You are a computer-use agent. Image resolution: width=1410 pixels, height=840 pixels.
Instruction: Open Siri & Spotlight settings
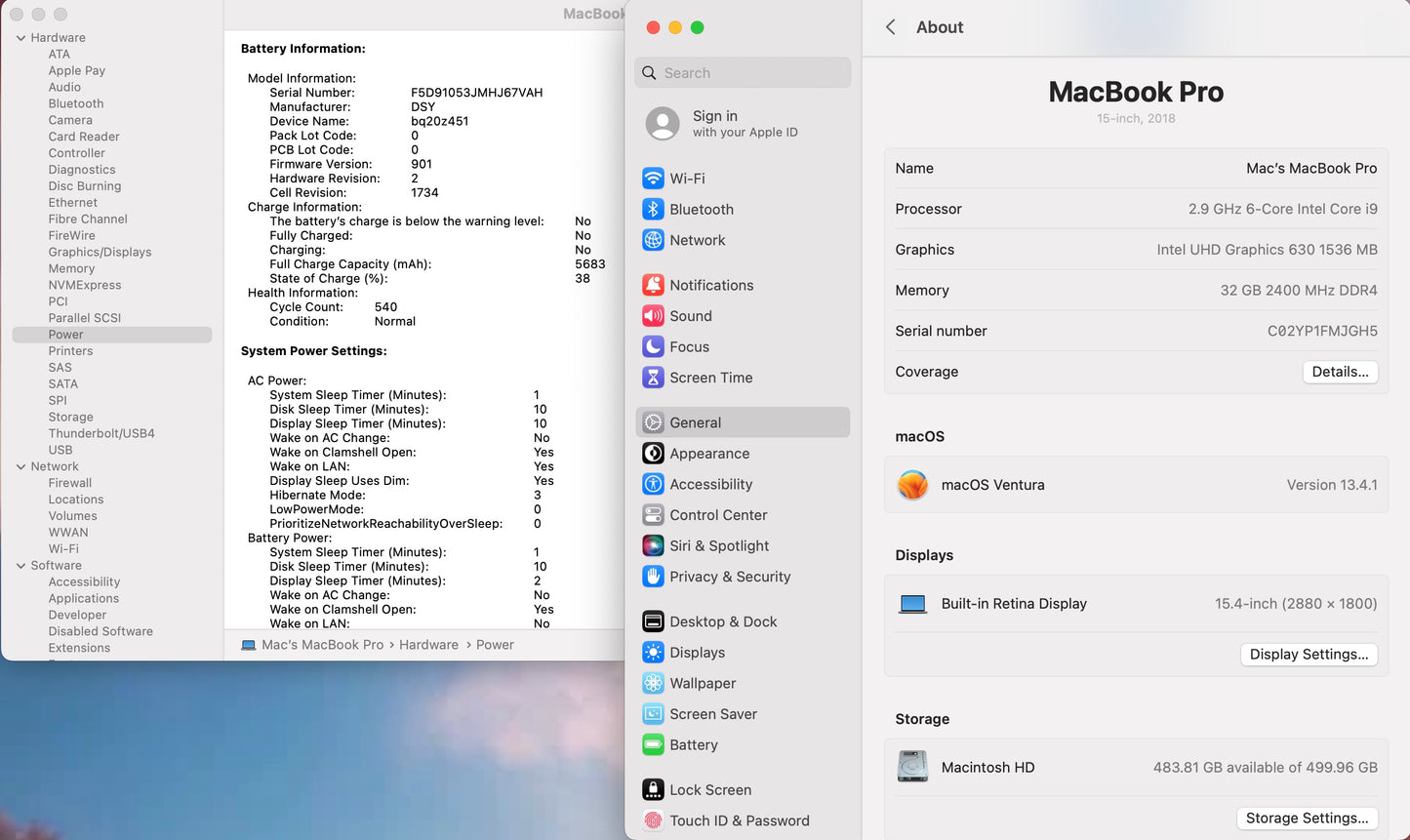click(x=718, y=545)
